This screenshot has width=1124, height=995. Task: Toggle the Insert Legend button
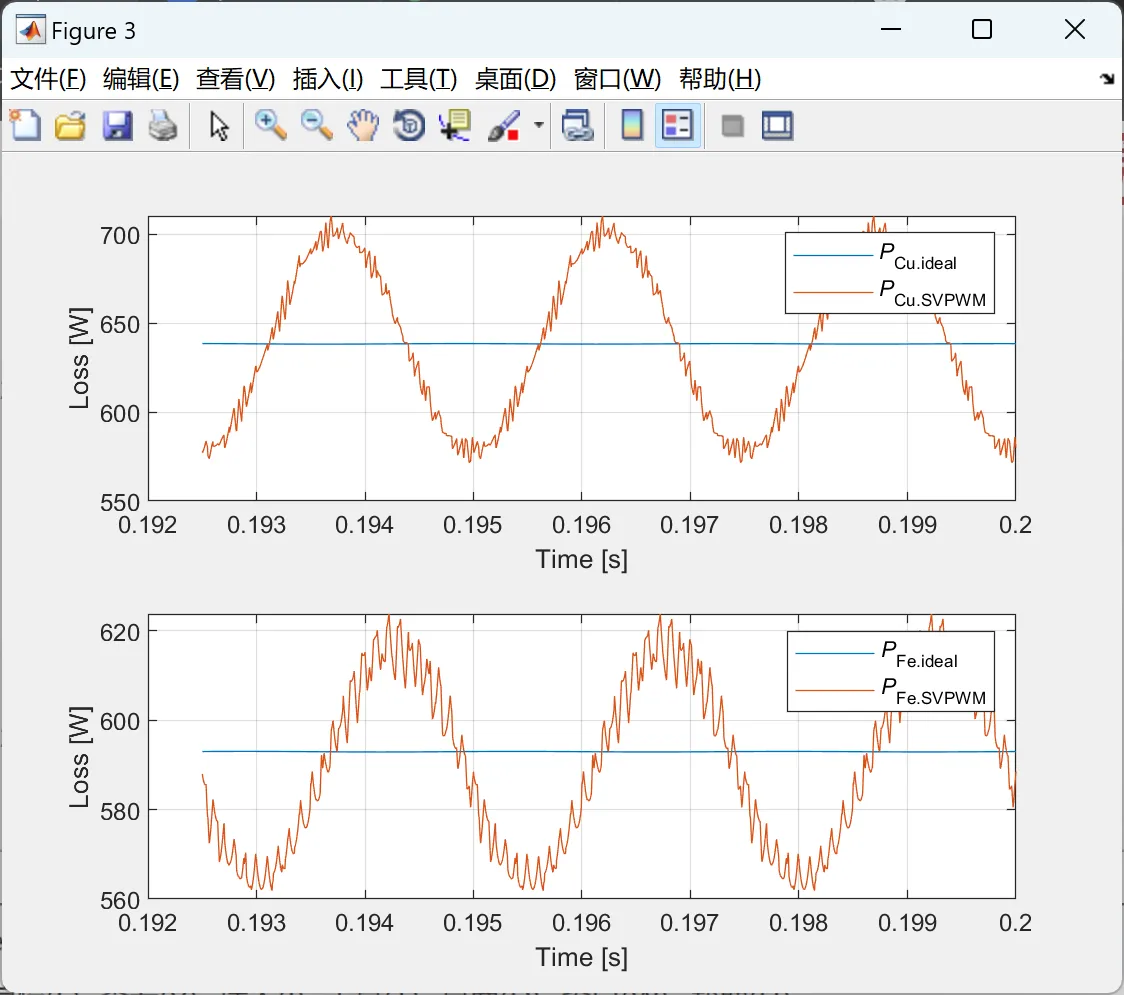click(677, 125)
